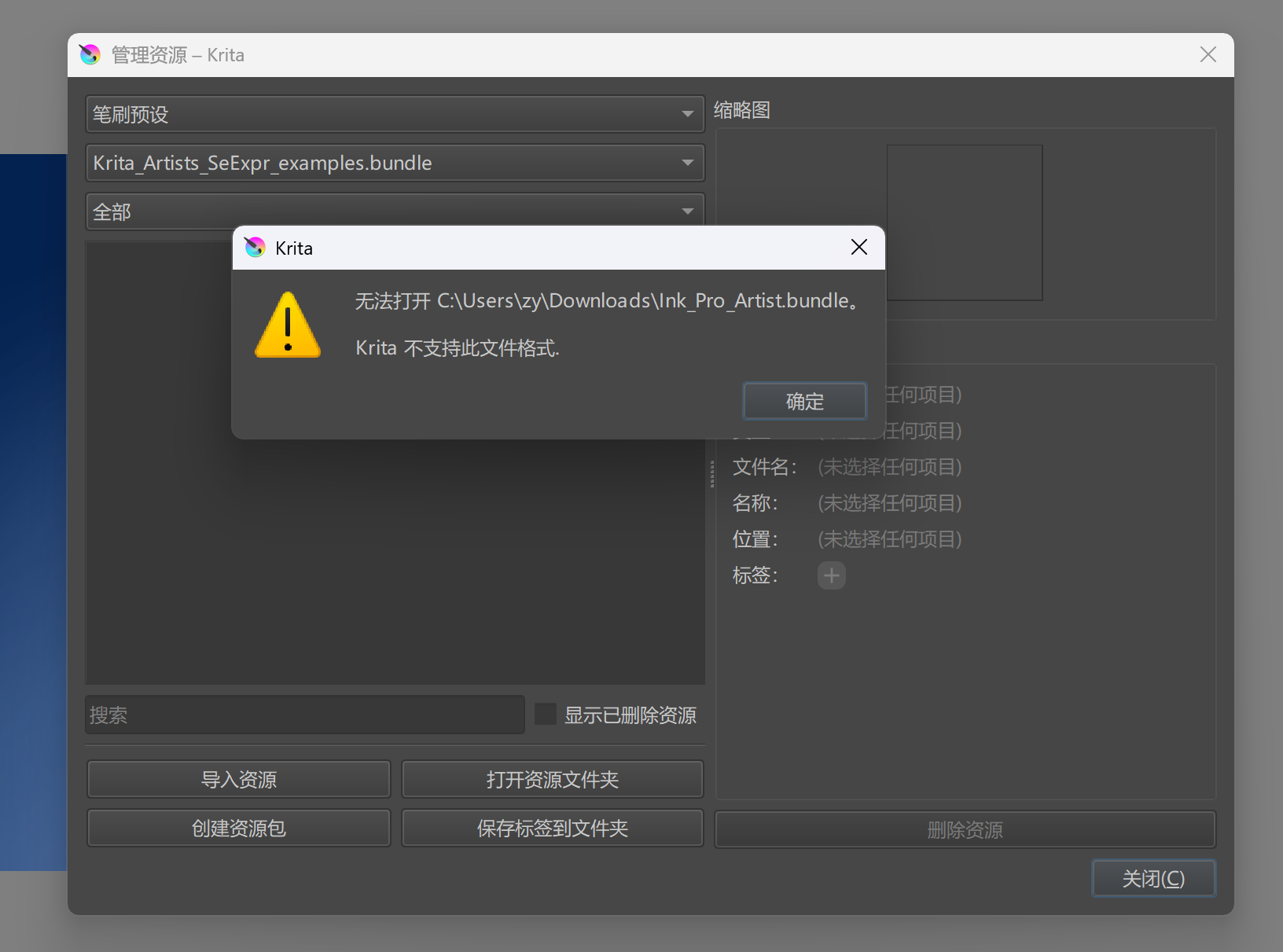The height and width of the screenshot is (952, 1283).
Task: Click the 文件名 field label
Action: pos(765,467)
